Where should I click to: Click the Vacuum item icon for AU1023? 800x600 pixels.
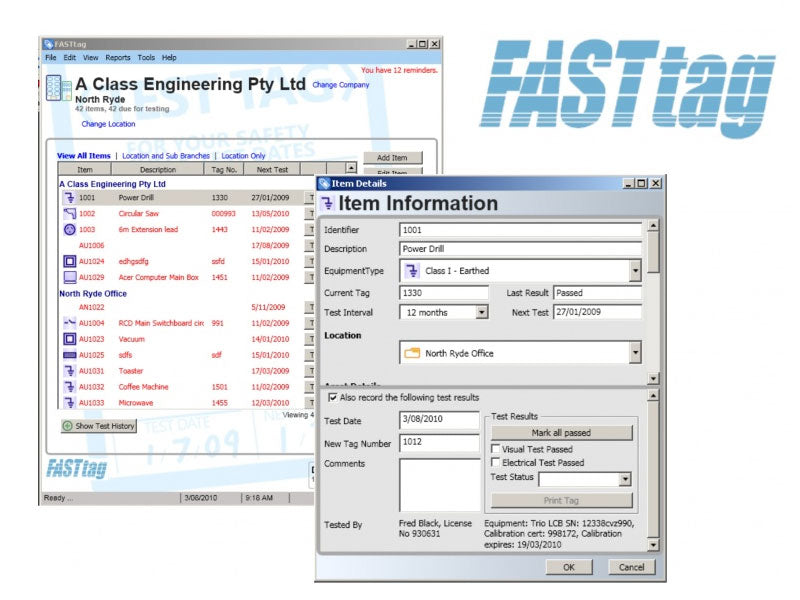pos(71,339)
